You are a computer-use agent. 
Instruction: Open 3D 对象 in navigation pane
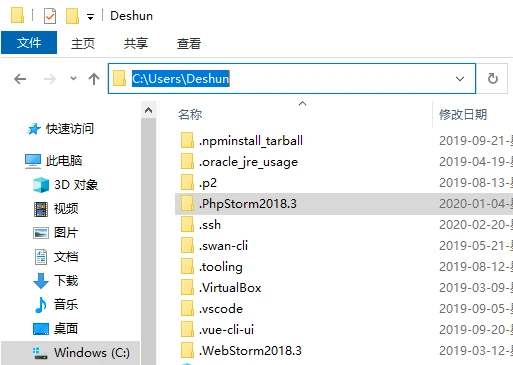point(76,185)
